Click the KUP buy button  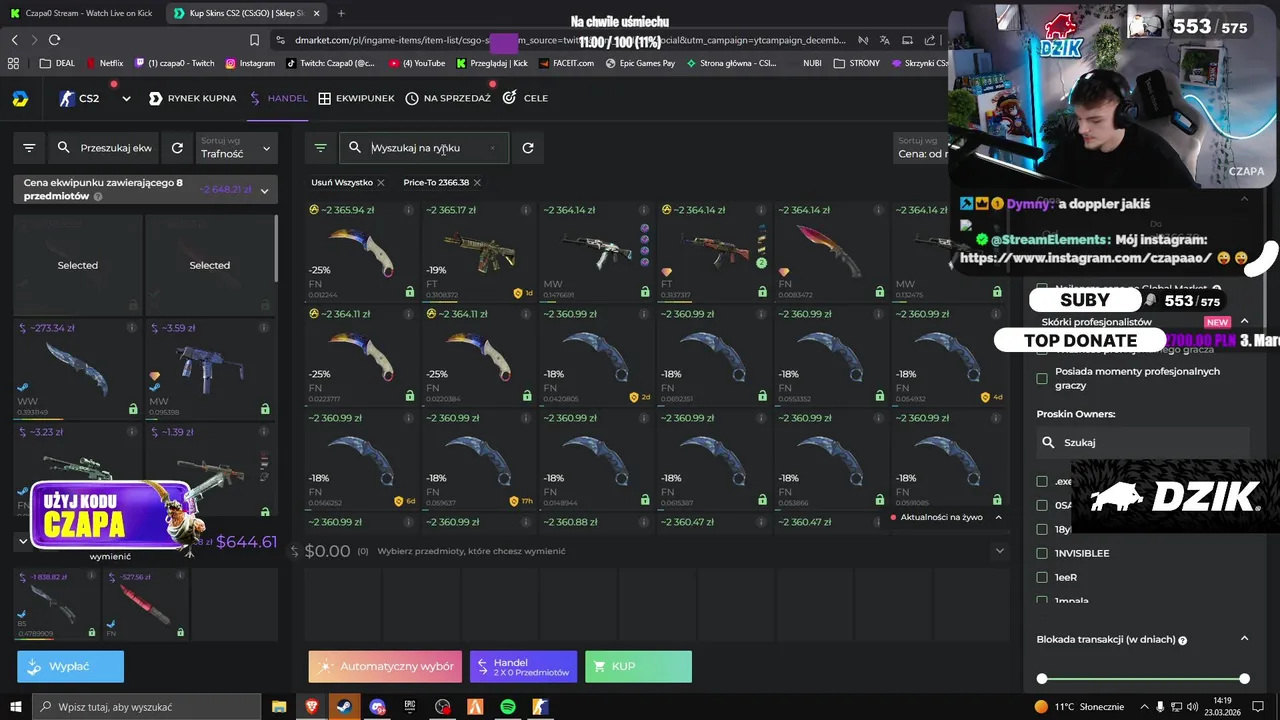(638, 666)
